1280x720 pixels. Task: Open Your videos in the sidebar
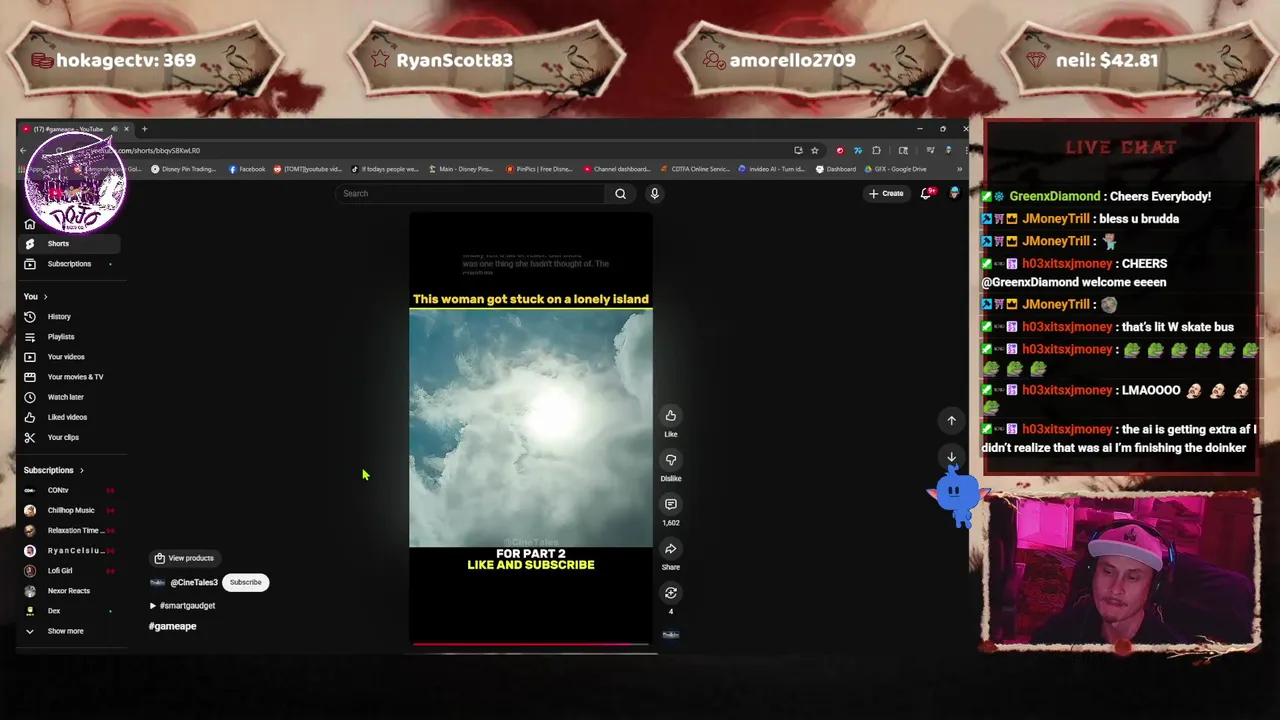coord(68,357)
